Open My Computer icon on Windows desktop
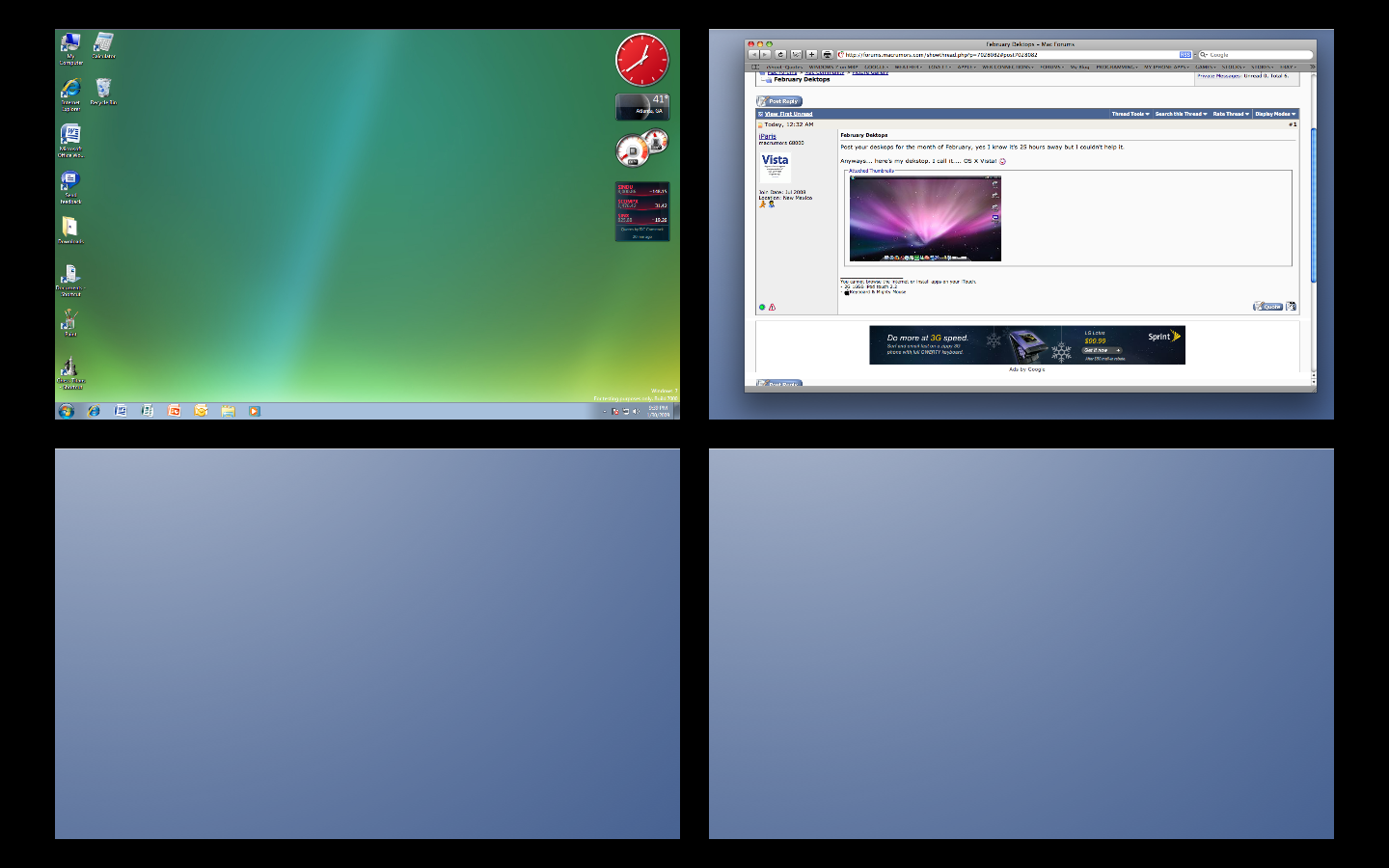This screenshot has width=1389, height=868. [x=70, y=47]
